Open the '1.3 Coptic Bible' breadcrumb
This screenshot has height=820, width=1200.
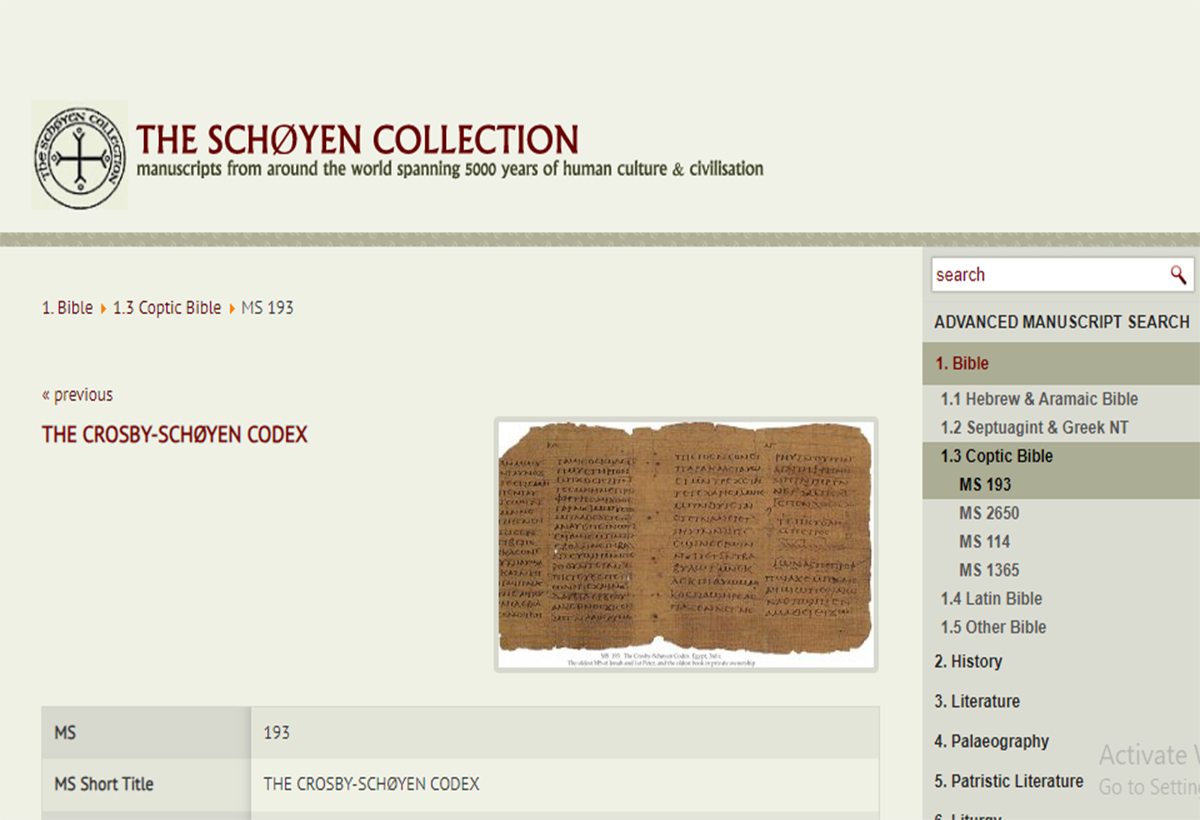(x=167, y=308)
